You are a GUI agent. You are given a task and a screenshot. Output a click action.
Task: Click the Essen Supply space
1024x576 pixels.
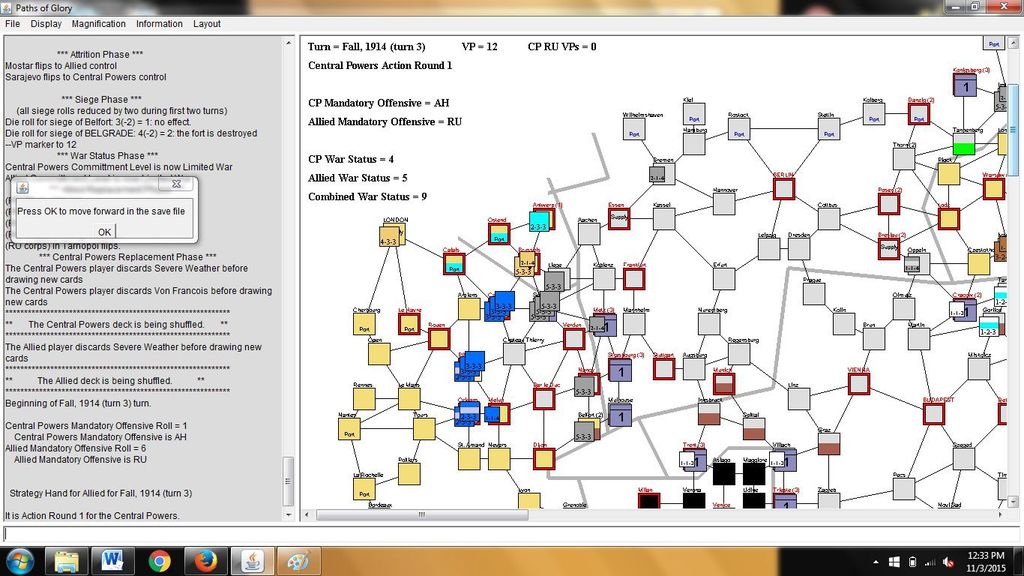click(x=618, y=218)
